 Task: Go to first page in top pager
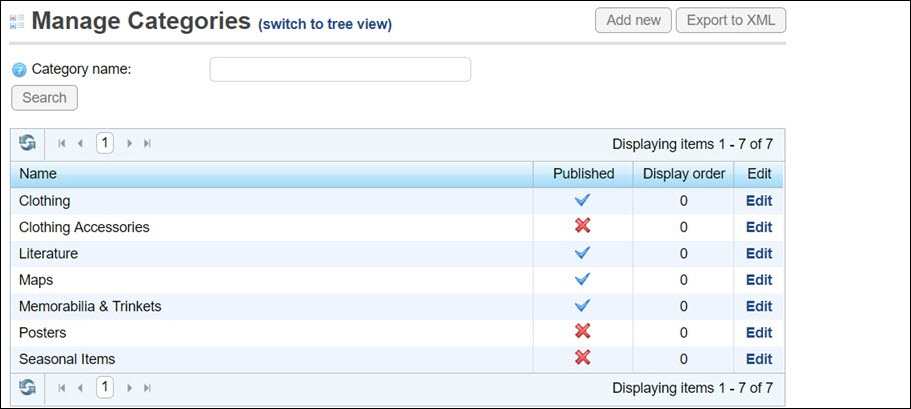coord(62,144)
